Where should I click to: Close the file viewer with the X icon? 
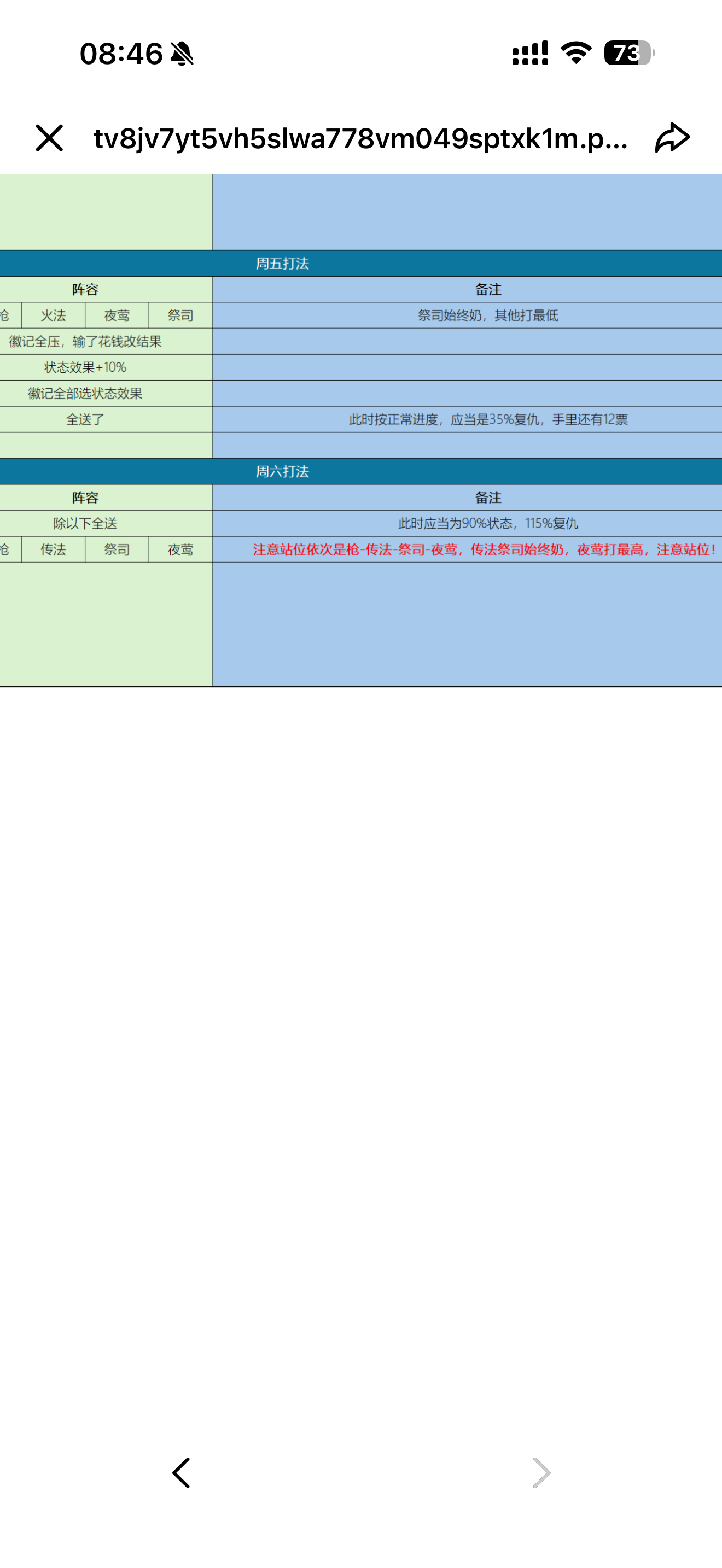pyautogui.click(x=49, y=138)
